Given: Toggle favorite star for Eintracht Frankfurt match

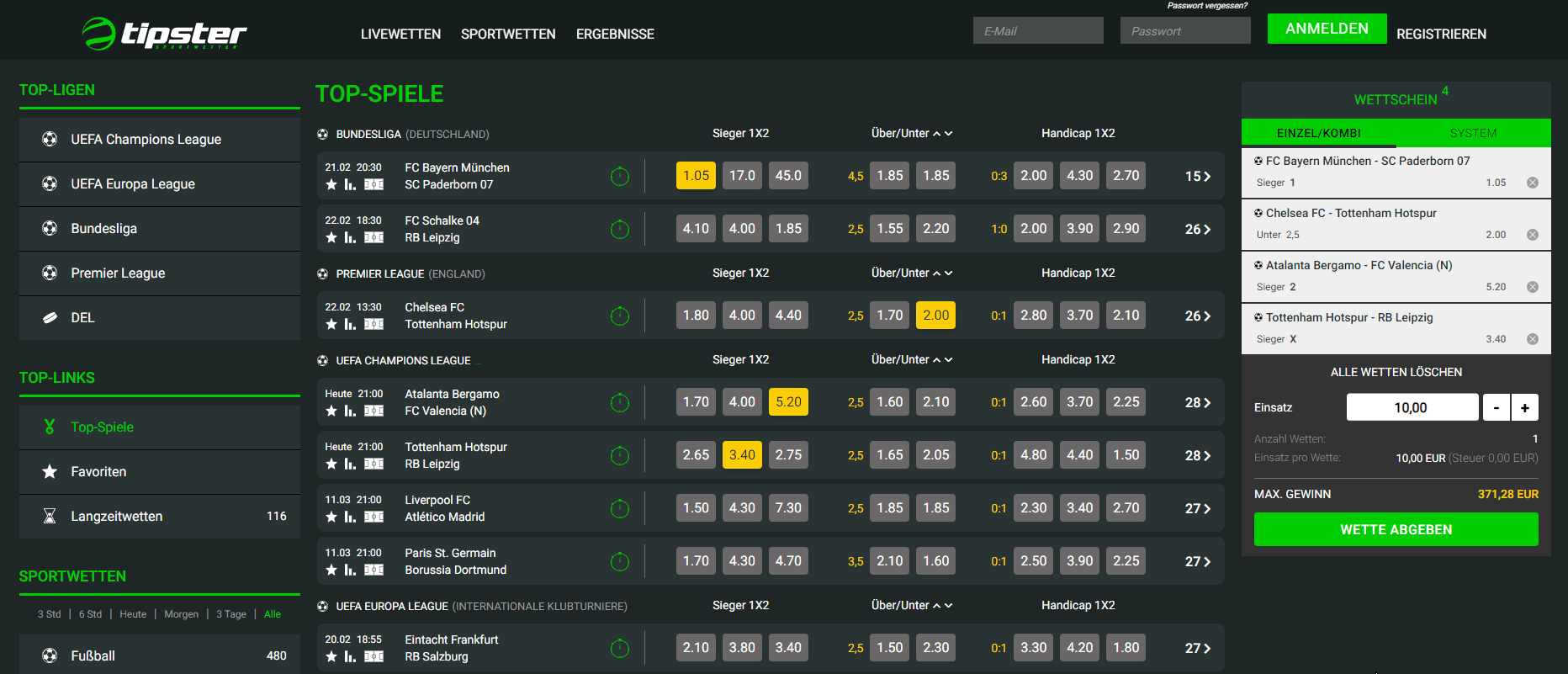Looking at the screenshot, I should pyautogui.click(x=331, y=656).
